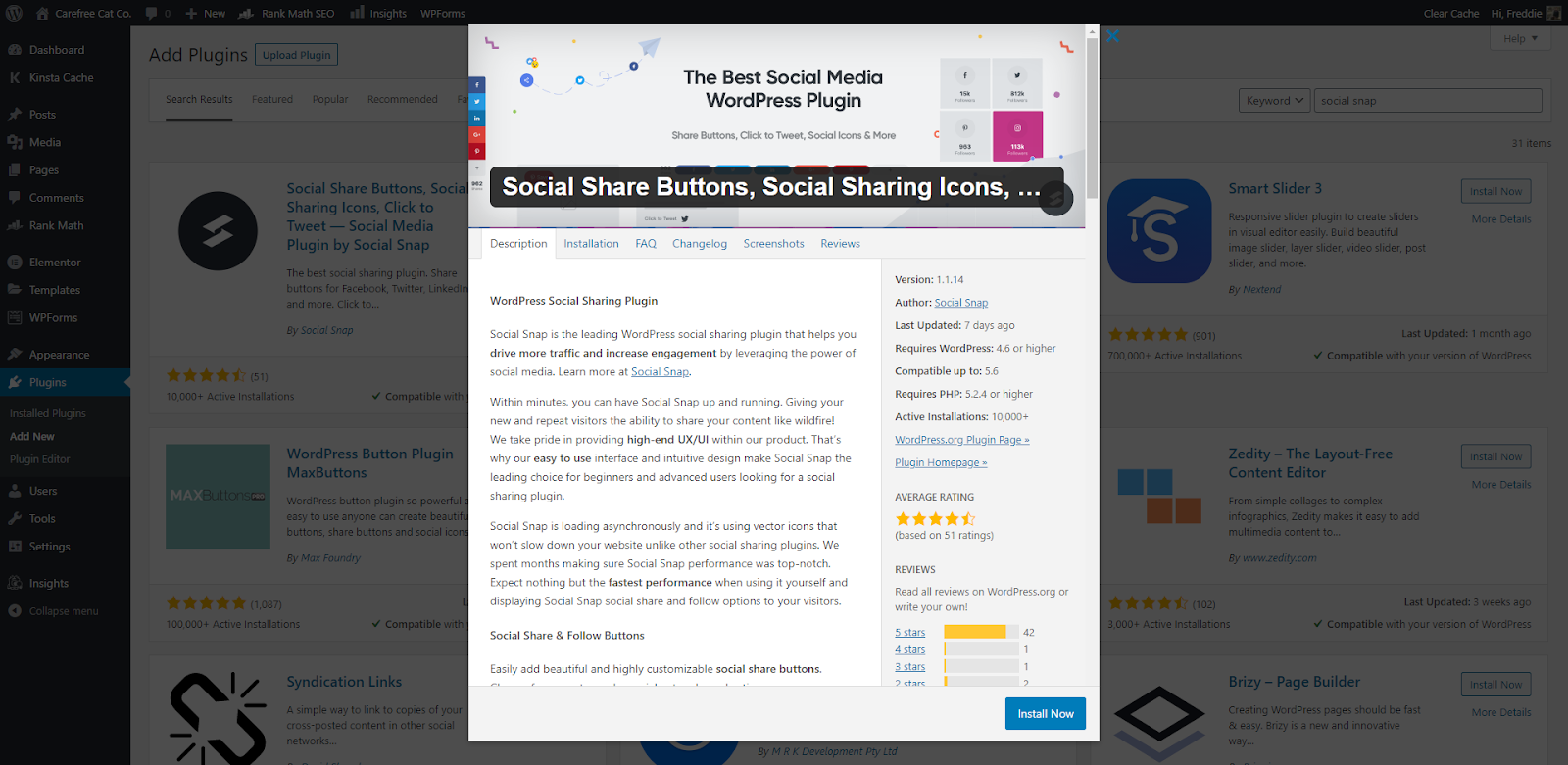The width and height of the screenshot is (1568, 765).
Task: Switch to the modal's Installation tab
Action: click(x=591, y=244)
